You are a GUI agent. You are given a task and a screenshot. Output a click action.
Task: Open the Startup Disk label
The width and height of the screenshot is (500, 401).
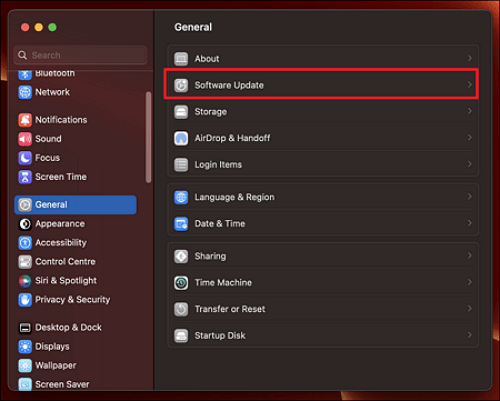220,336
